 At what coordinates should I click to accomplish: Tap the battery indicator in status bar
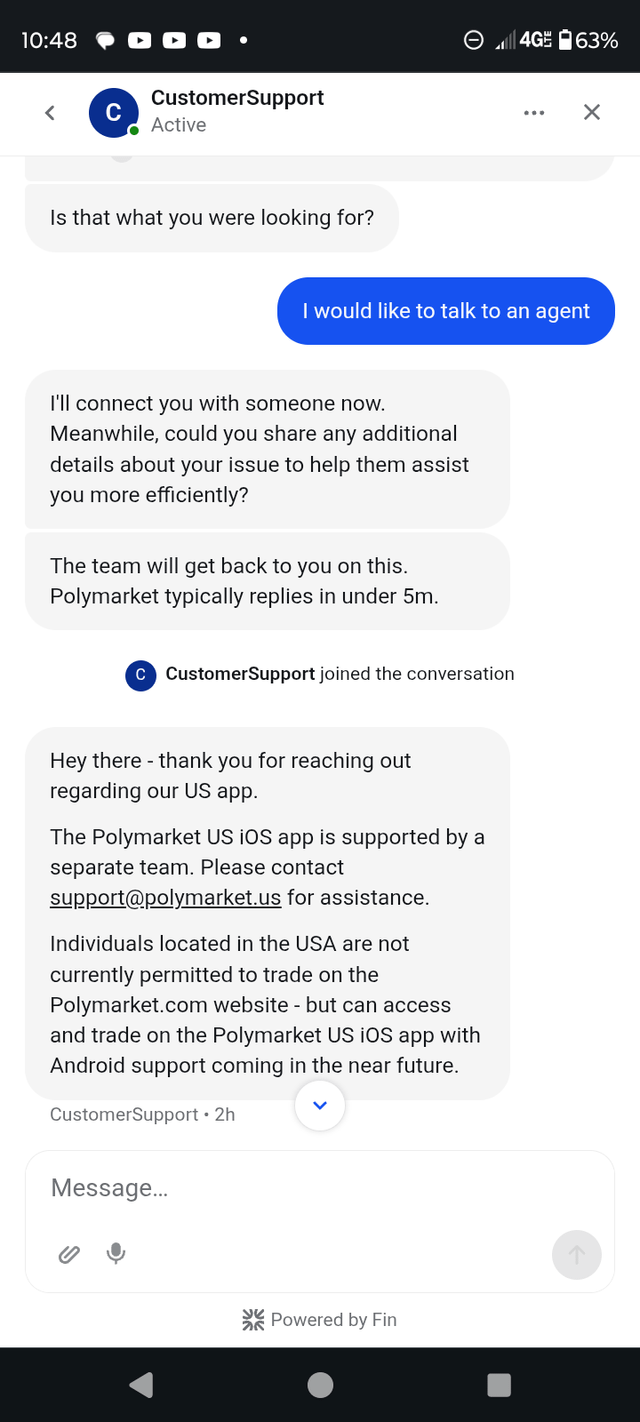click(566, 40)
